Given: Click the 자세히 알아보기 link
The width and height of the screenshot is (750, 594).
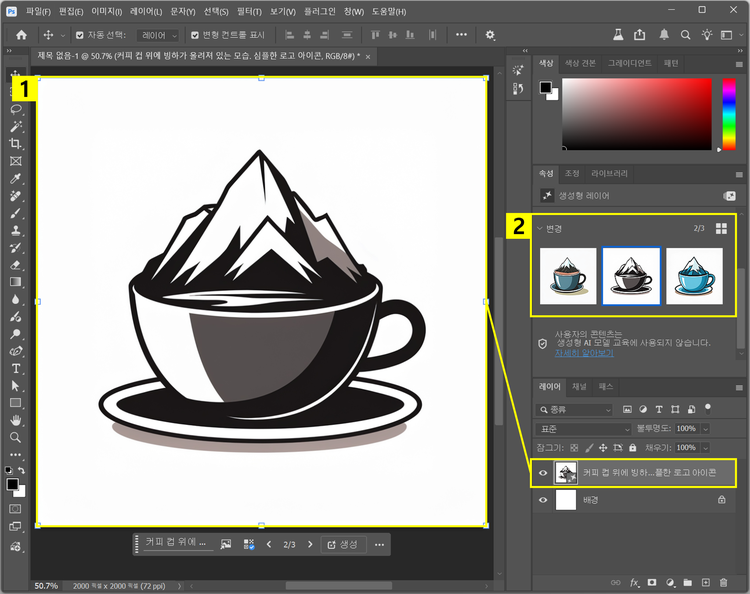Looking at the screenshot, I should click(584, 353).
